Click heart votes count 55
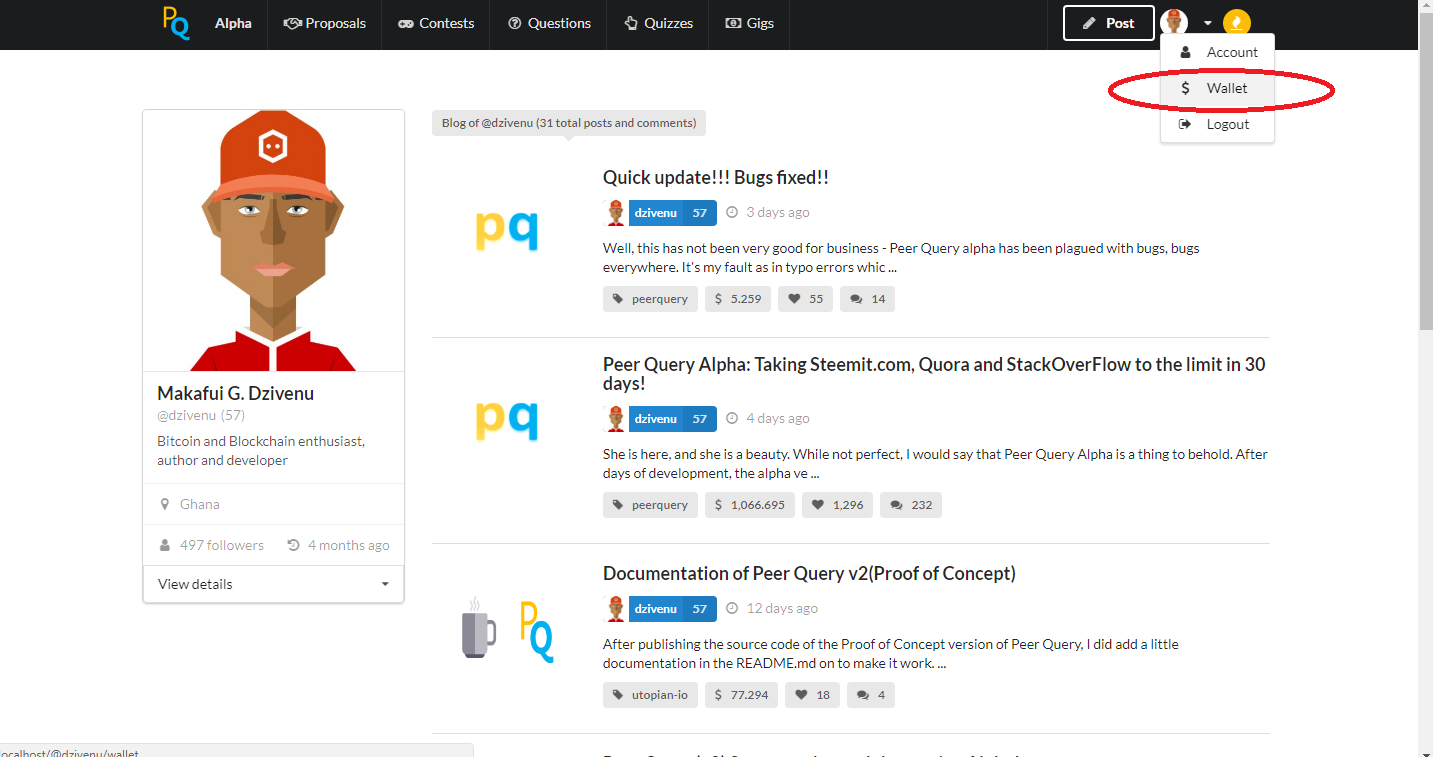 805,299
